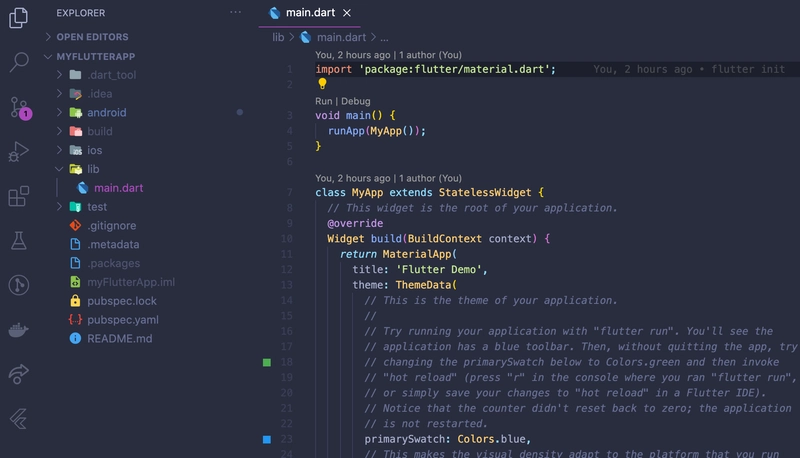Screen dimensions: 800x458
Task: Open the Testing flask icon
Action: tap(18, 241)
